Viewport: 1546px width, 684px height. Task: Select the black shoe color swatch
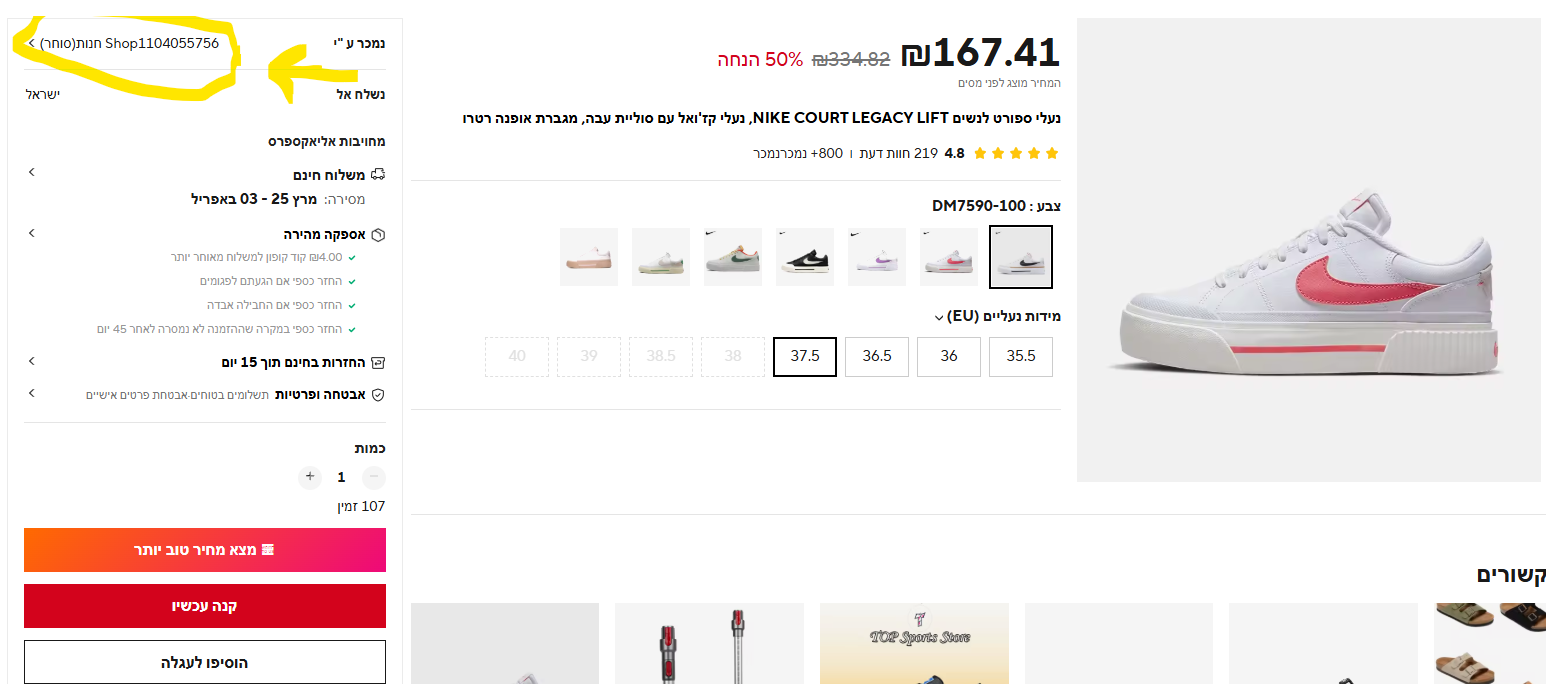tap(805, 257)
